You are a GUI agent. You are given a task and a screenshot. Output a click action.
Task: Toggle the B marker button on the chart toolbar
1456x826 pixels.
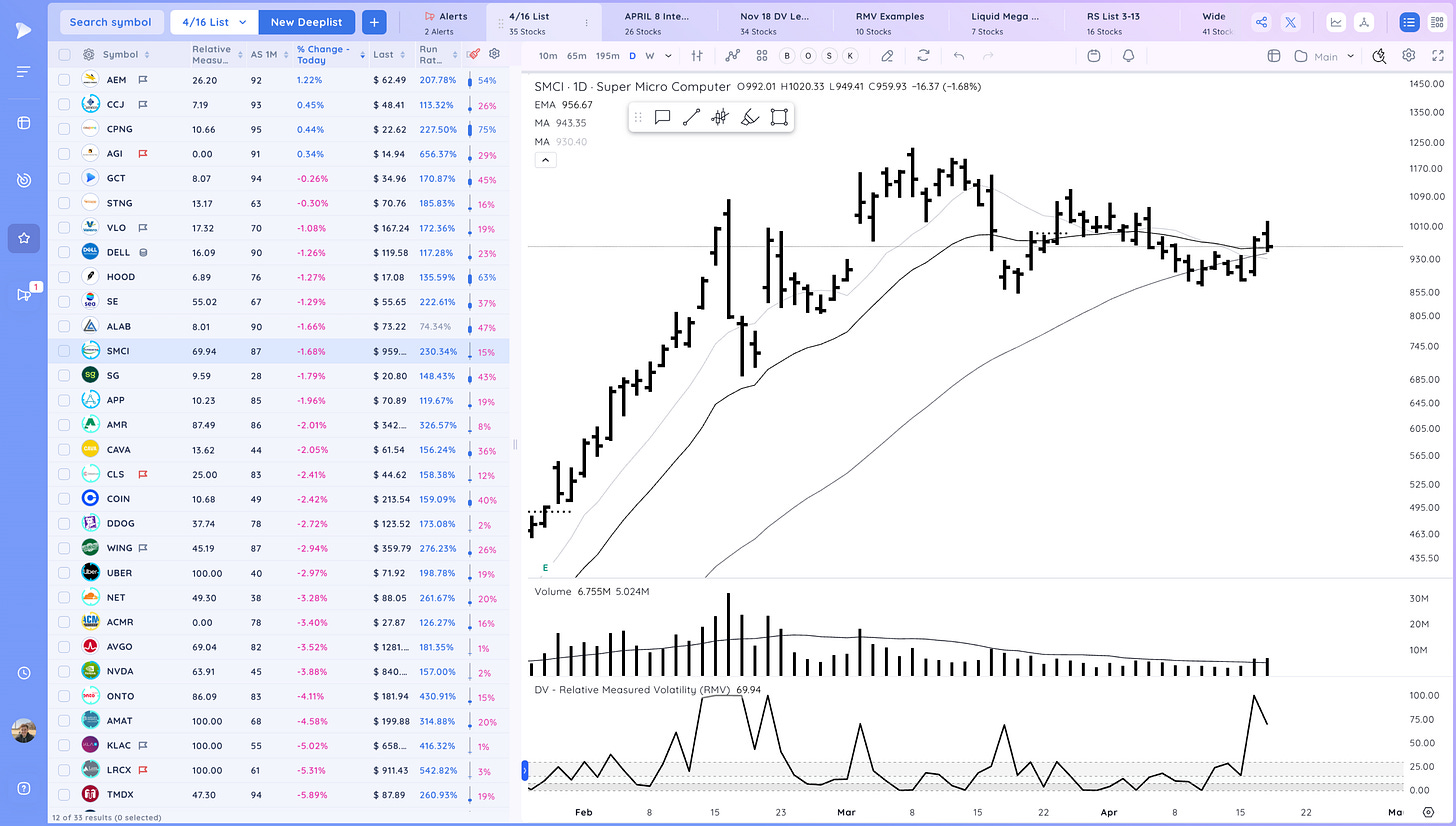(x=786, y=56)
